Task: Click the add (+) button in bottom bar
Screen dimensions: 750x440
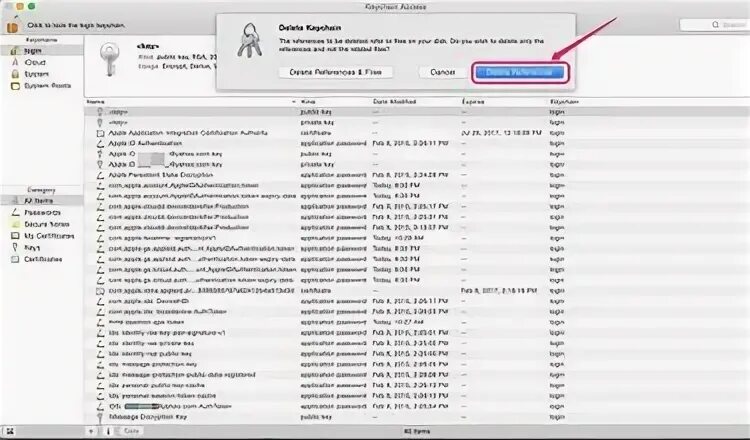Action: [91, 431]
